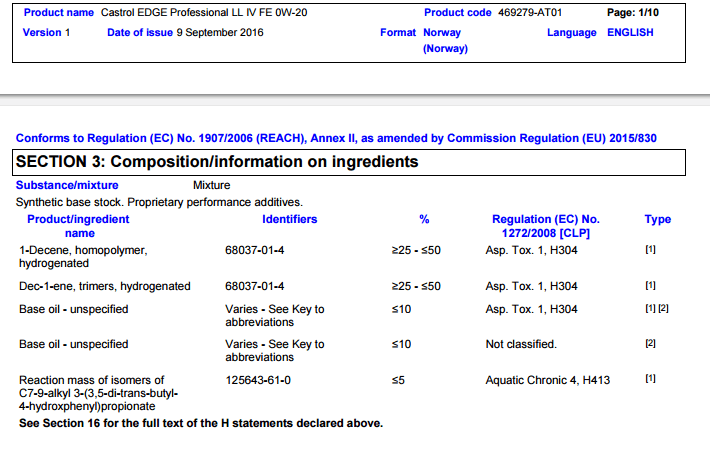This screenshot has width=710, height=449.
Task: Click the 'Identifiers' column header
Action: tap(289, 219)
